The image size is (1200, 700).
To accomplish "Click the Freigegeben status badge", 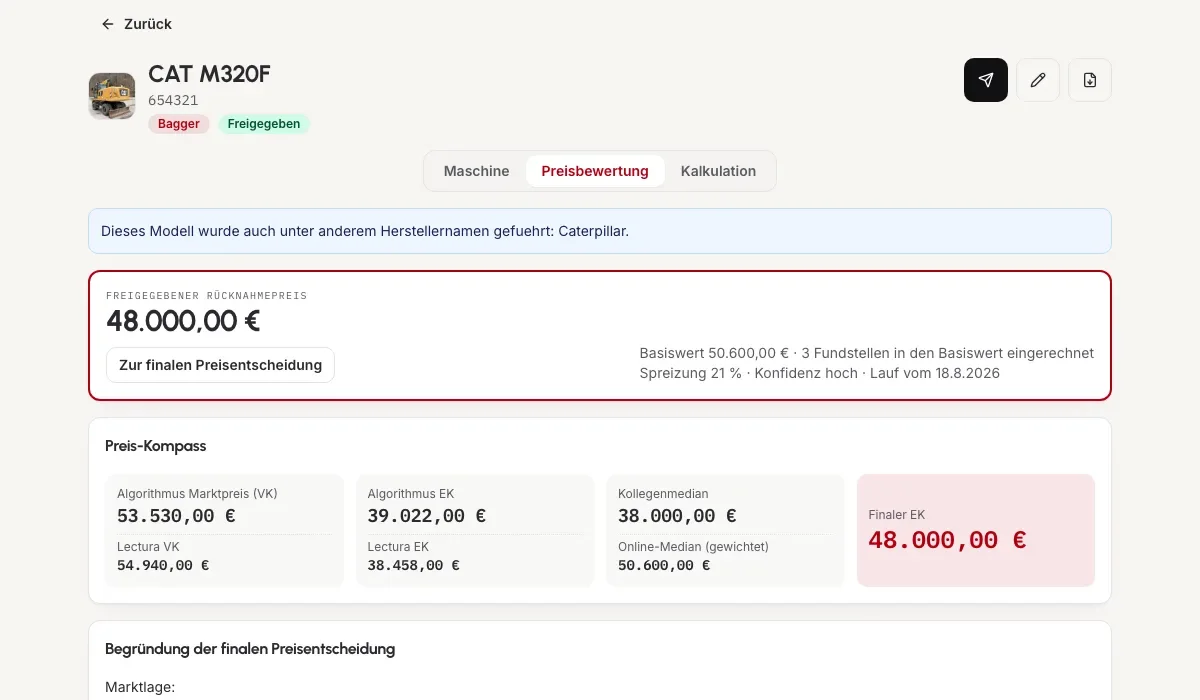I will pyautogui.click(x=264, y=124).
